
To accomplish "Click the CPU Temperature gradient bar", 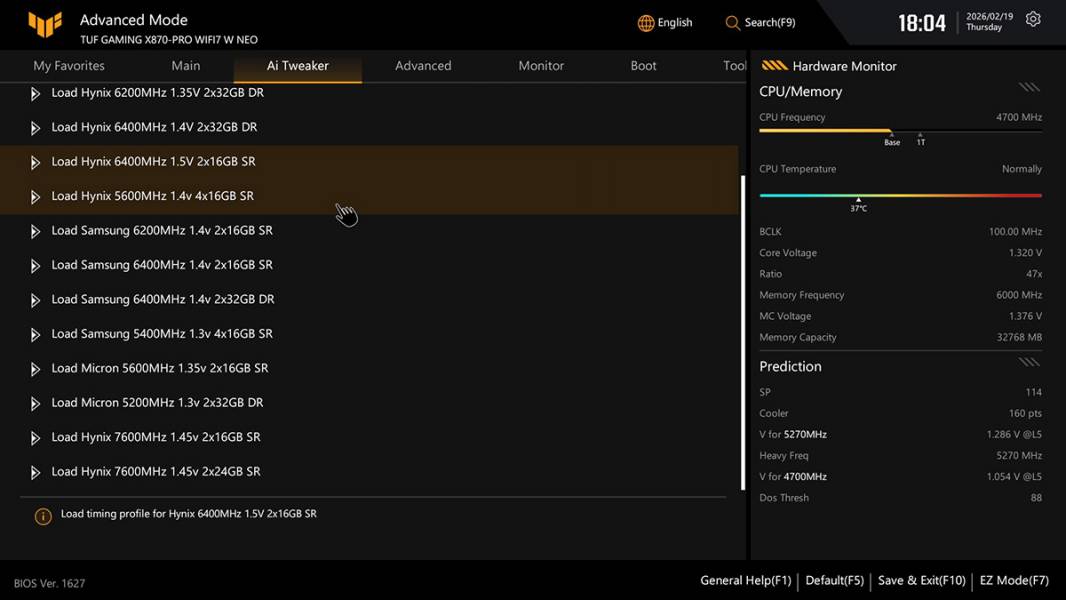I will coord(900,195).
